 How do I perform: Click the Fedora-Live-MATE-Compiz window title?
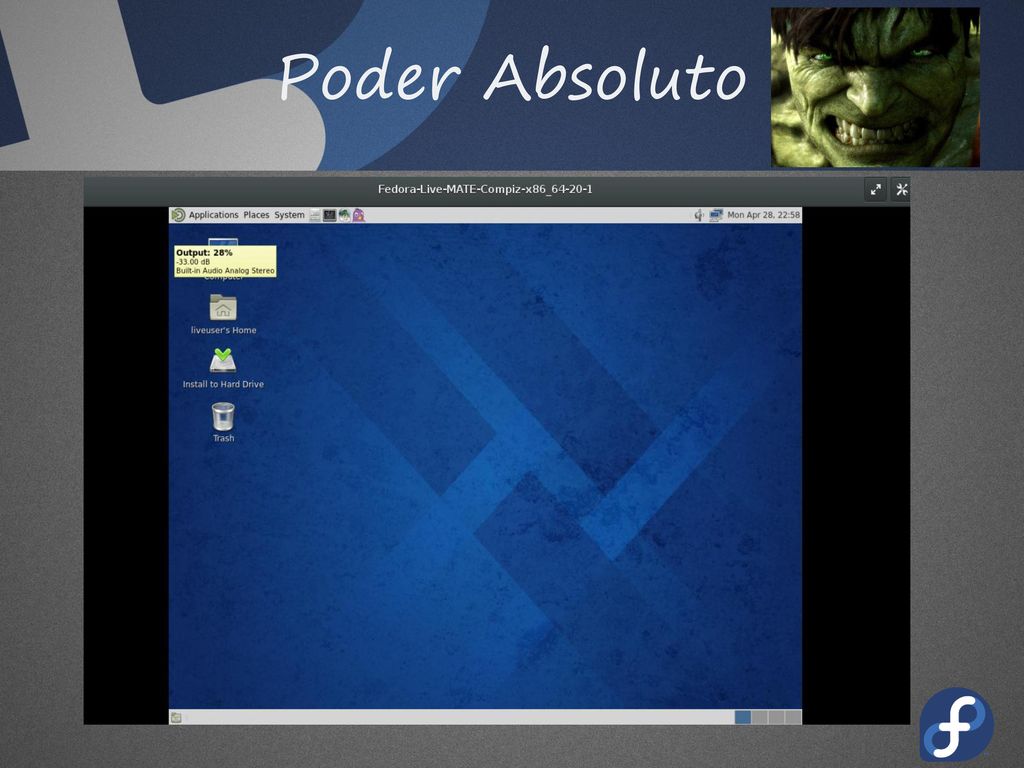(485, 189)
